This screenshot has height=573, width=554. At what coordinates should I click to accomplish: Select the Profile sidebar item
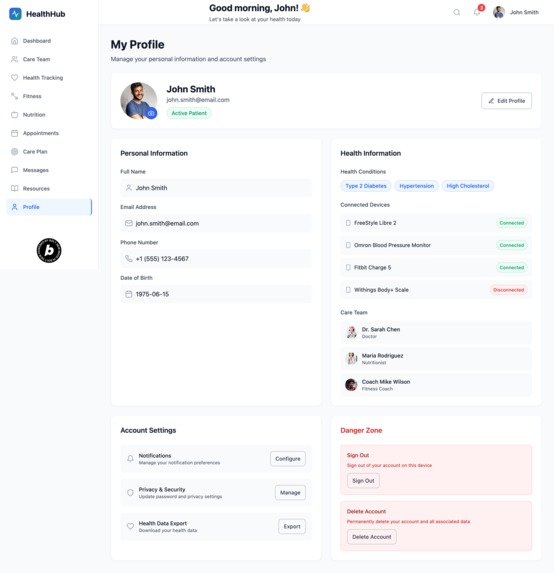click(49, 207)
